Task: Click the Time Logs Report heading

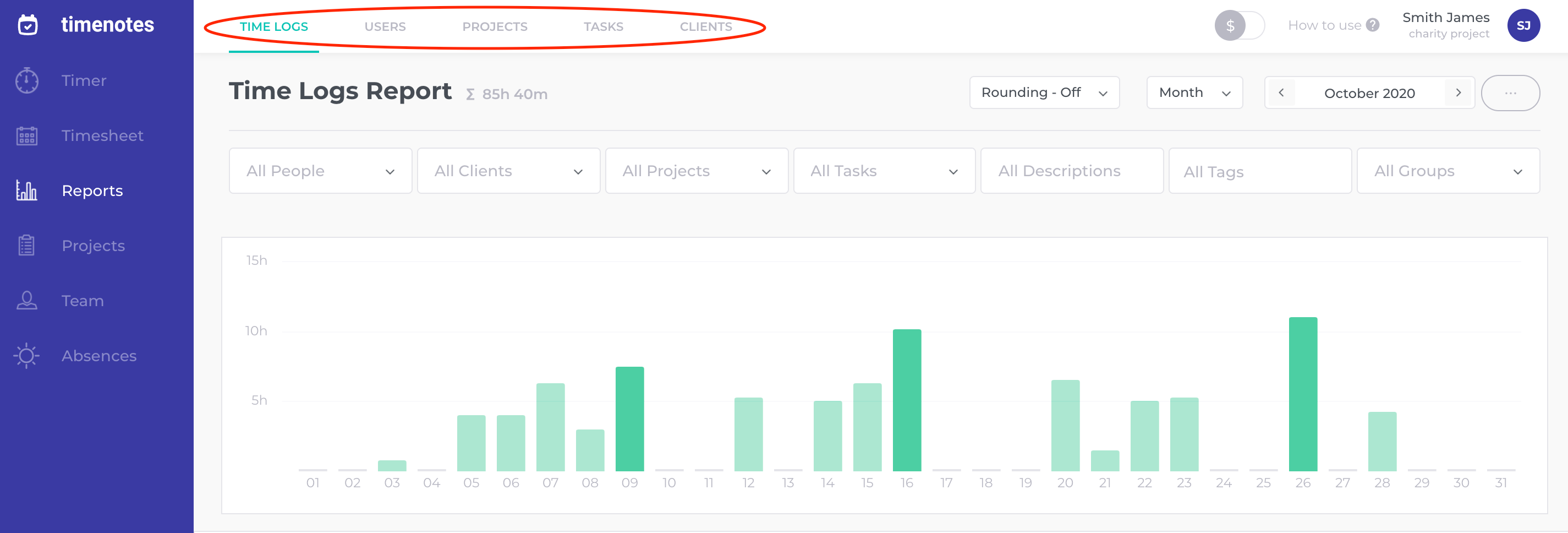Action: point(340,91)
